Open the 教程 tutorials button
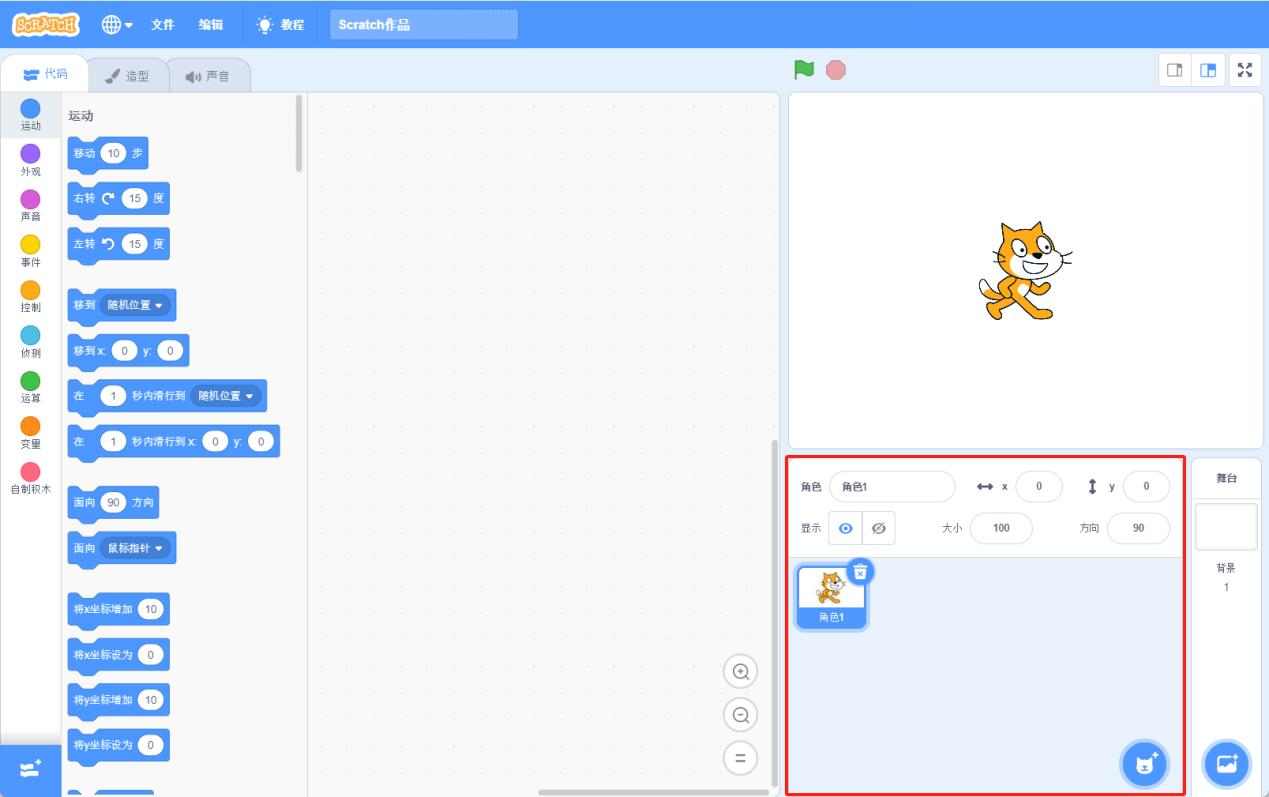The height and width of the screenshot is (797, 1269). [281, 25]
